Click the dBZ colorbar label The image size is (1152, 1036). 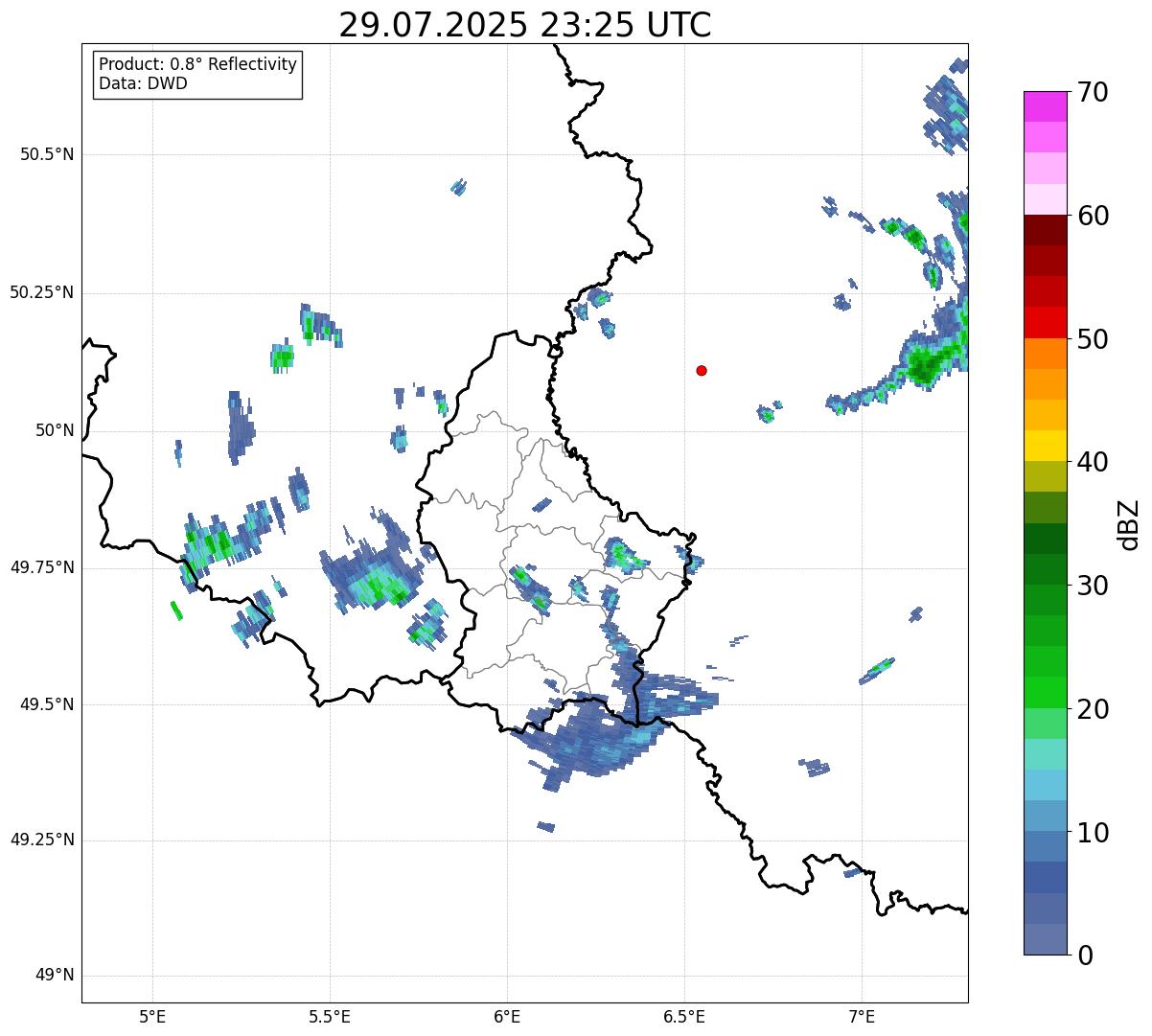click(1129, 523)
